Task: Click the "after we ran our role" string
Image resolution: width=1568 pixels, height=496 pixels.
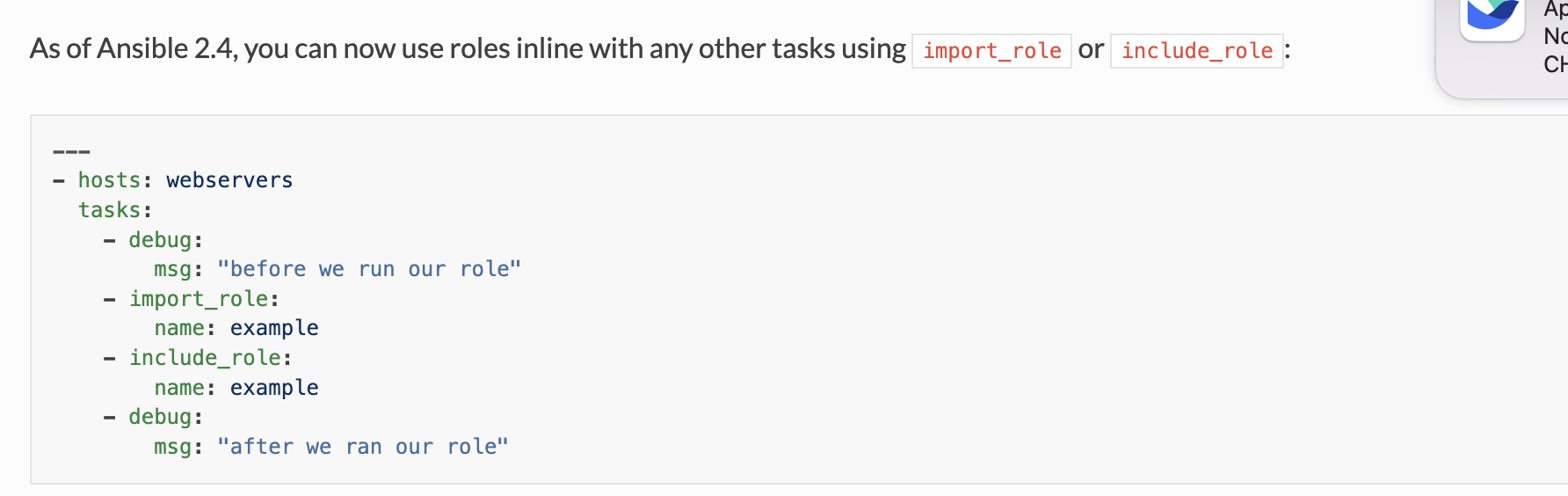Action: (x=363, y=447)
